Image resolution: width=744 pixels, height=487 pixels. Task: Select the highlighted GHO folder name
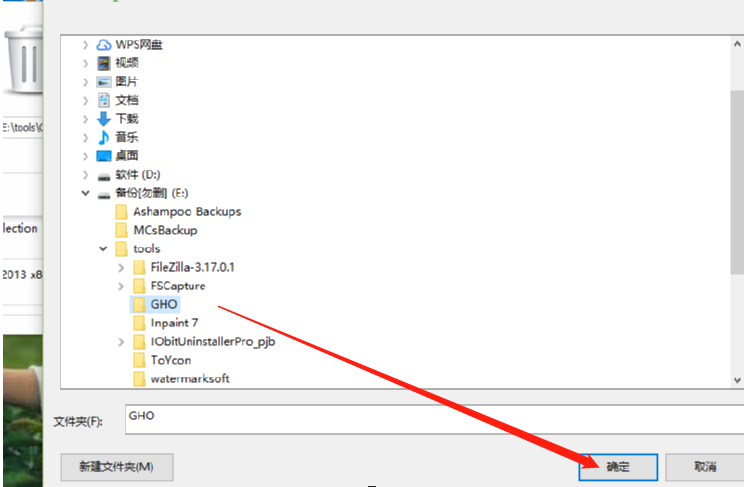coord(164,305)
